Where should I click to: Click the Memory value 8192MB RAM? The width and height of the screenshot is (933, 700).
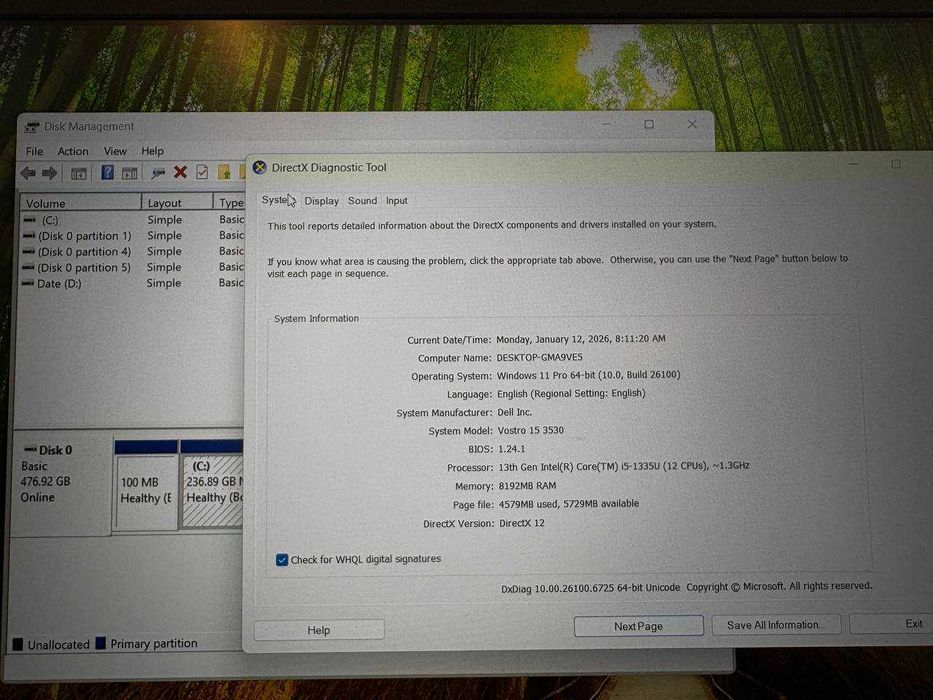pyautogui.click(x=527, y=486)
